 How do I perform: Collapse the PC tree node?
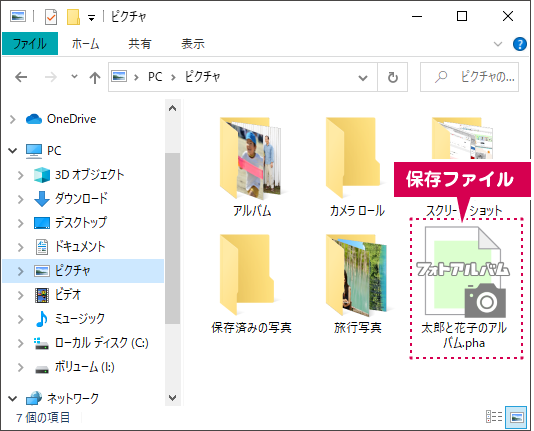pyautogui.click(x=13, y=150)
